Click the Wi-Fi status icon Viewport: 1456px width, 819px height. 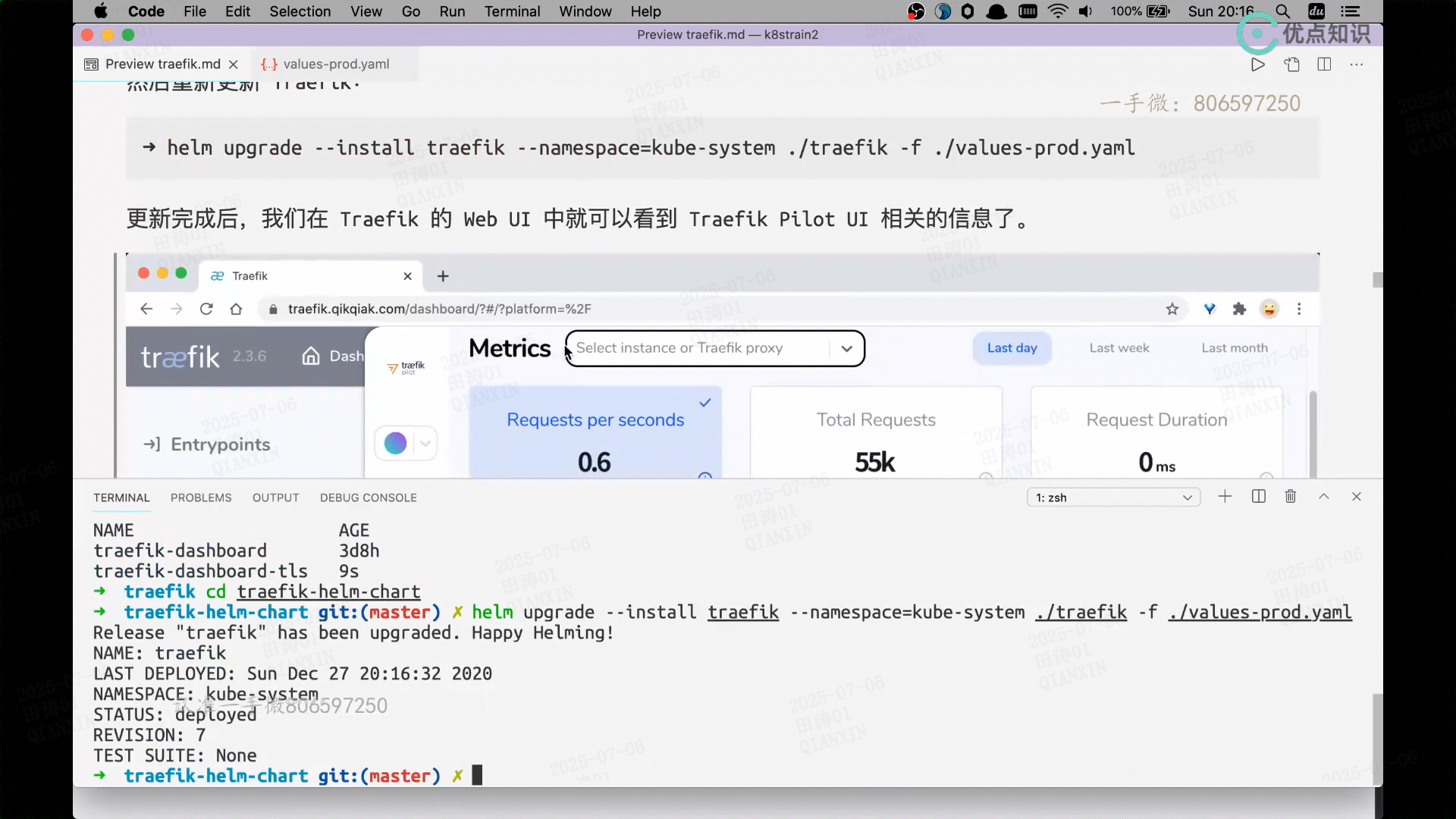click(x=1057, y=11)
